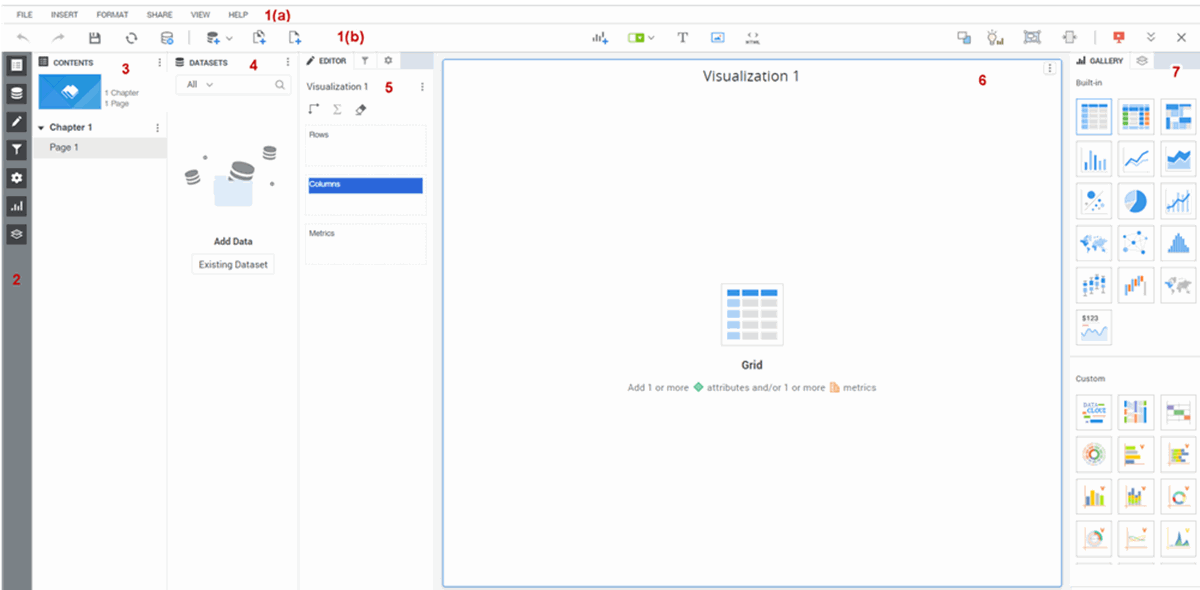Insert an Image using the toolbar icon
This screenshot has height=590, width=1200.
(717, 37)
